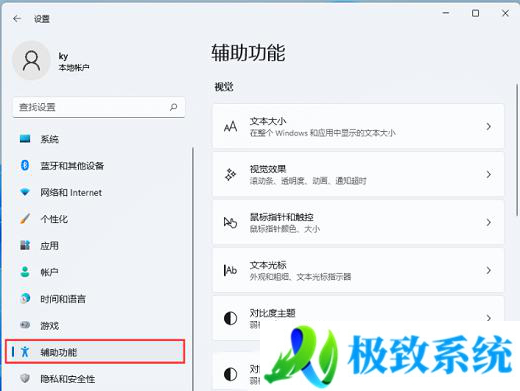
Task: Click the mouse pointer and touch icon
Action: tap(230, 222)
